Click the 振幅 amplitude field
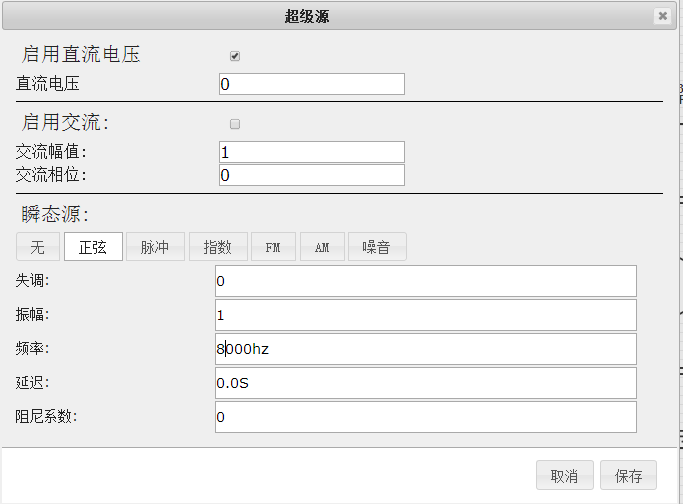Viewport: 683px width, 504px height. [426, 315]
